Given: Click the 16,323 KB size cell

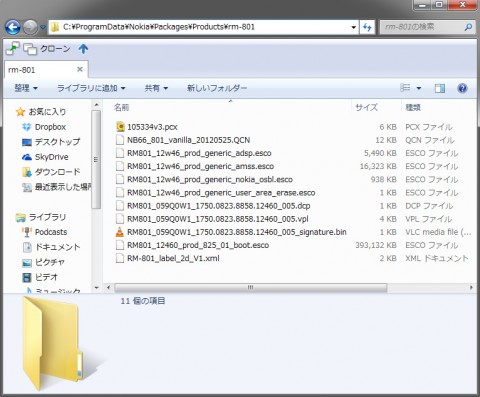Looking at the screenshot, I should [x=378, y=166].
